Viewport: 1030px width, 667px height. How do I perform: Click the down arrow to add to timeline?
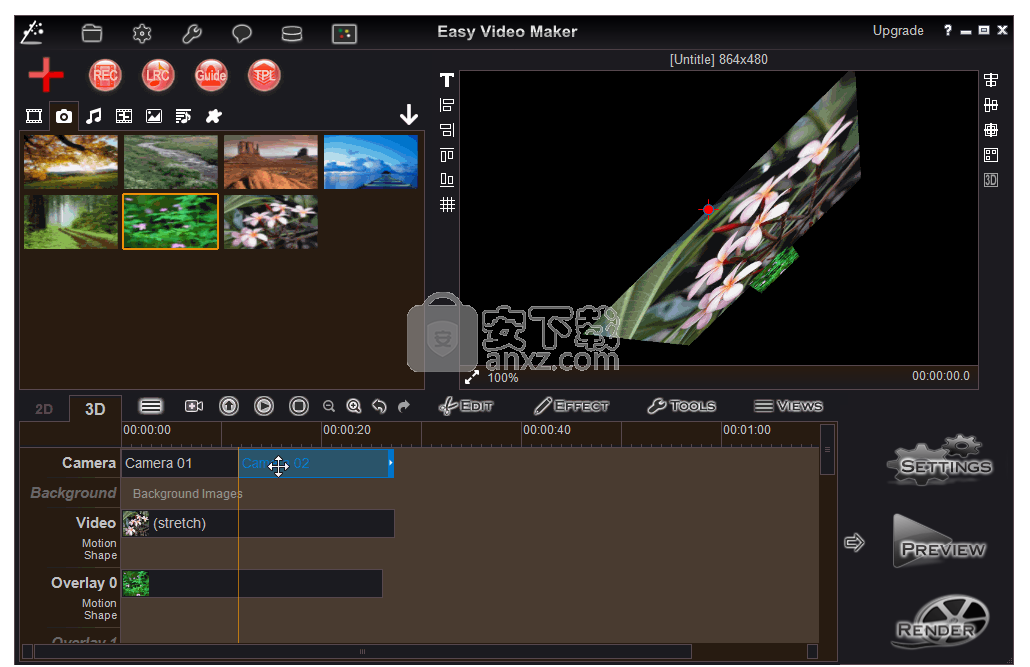coord(409,114)
